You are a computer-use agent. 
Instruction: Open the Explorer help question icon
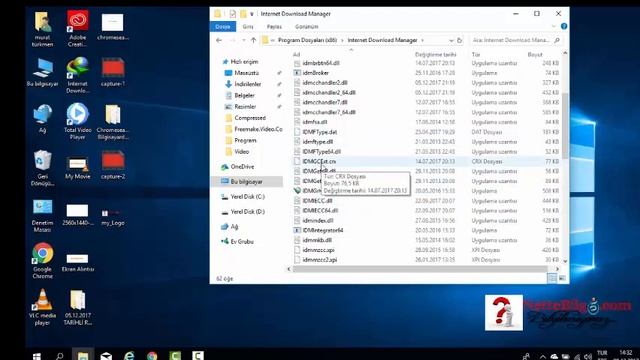[564, 26]
